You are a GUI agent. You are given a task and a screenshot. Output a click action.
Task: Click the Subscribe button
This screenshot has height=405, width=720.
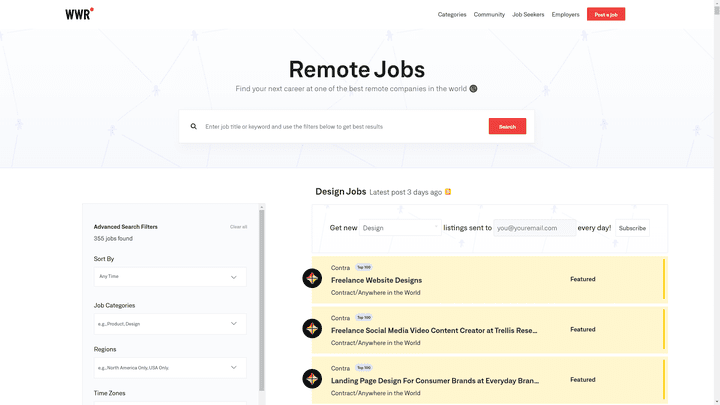point(632,228)
